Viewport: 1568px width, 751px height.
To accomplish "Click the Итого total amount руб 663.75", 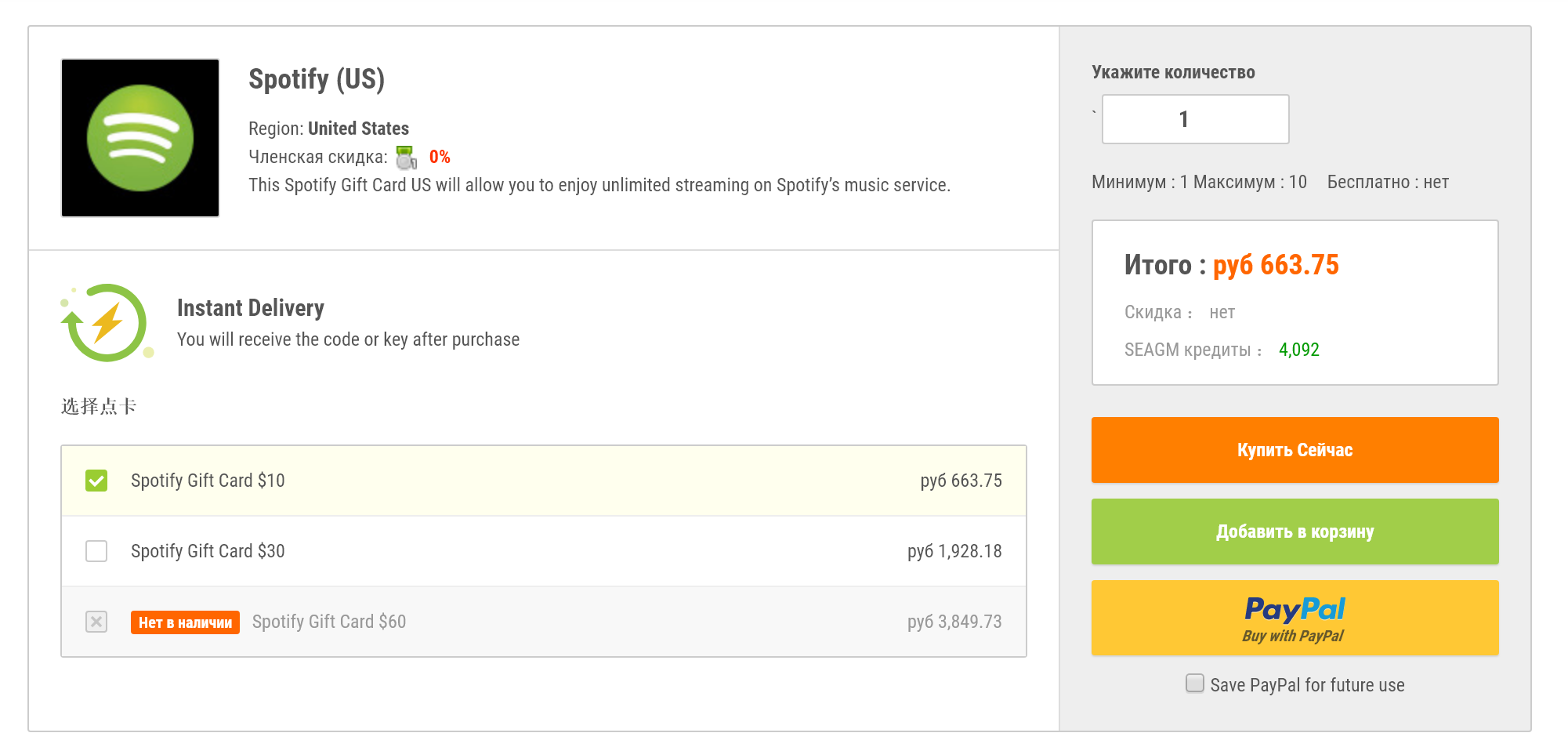I will [x=1276, y=265].
